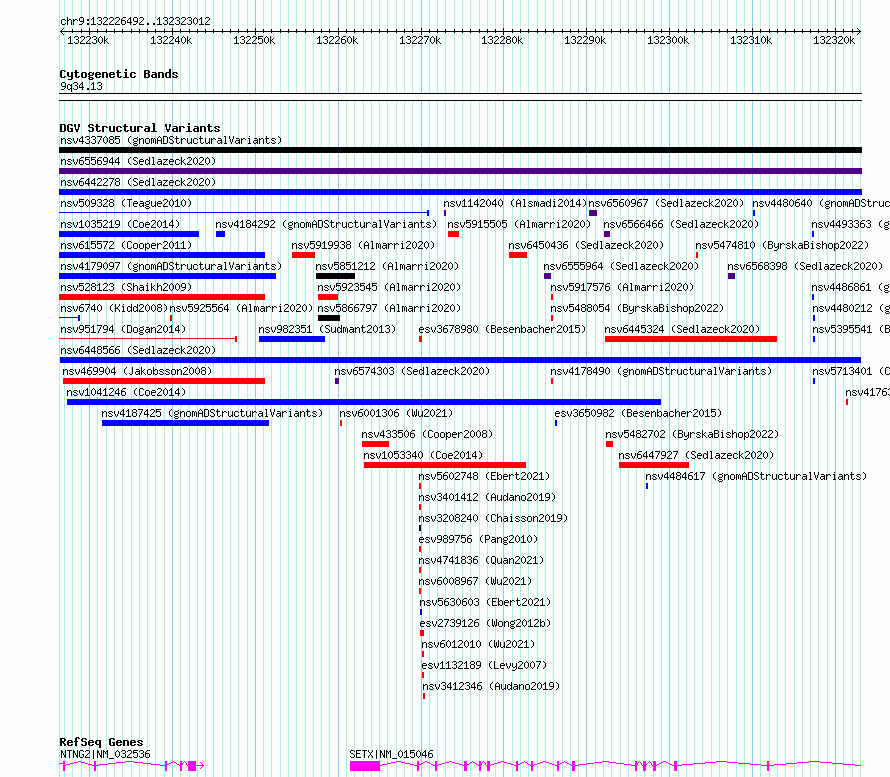Click the nsv5602748 (Ebert2021) label
The image size is (890, 777).
coord(484,476)
